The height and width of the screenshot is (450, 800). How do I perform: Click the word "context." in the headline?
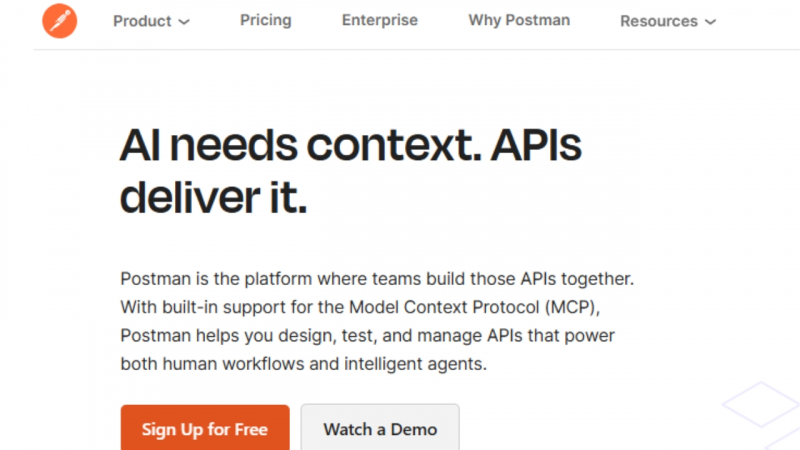(394, 145)
